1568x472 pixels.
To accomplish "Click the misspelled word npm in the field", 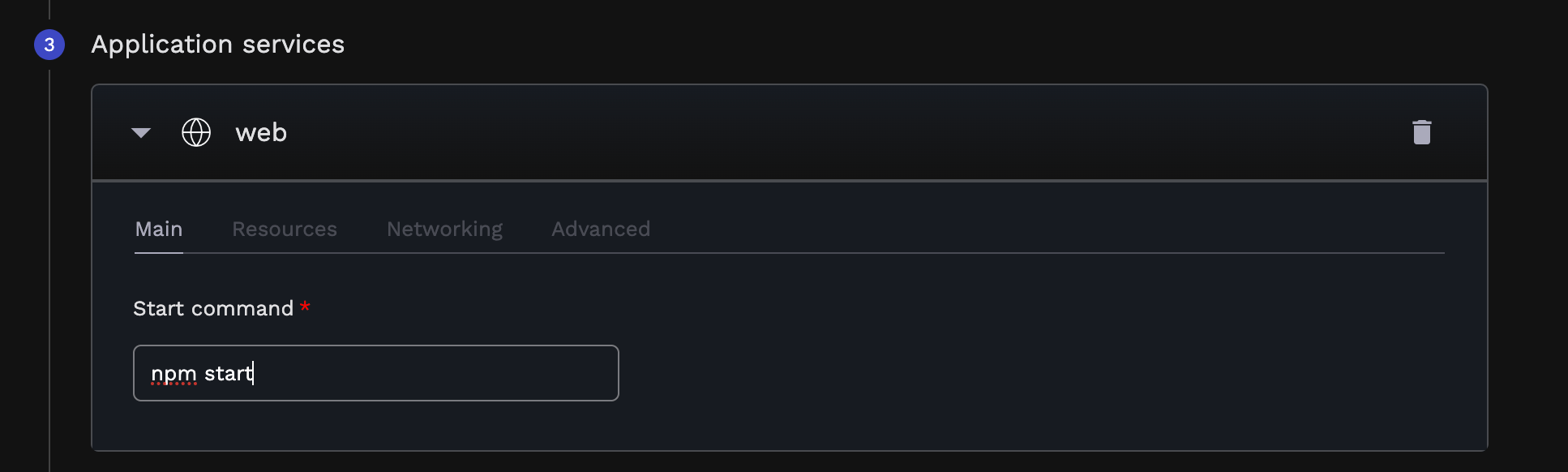I will [174, 374].
